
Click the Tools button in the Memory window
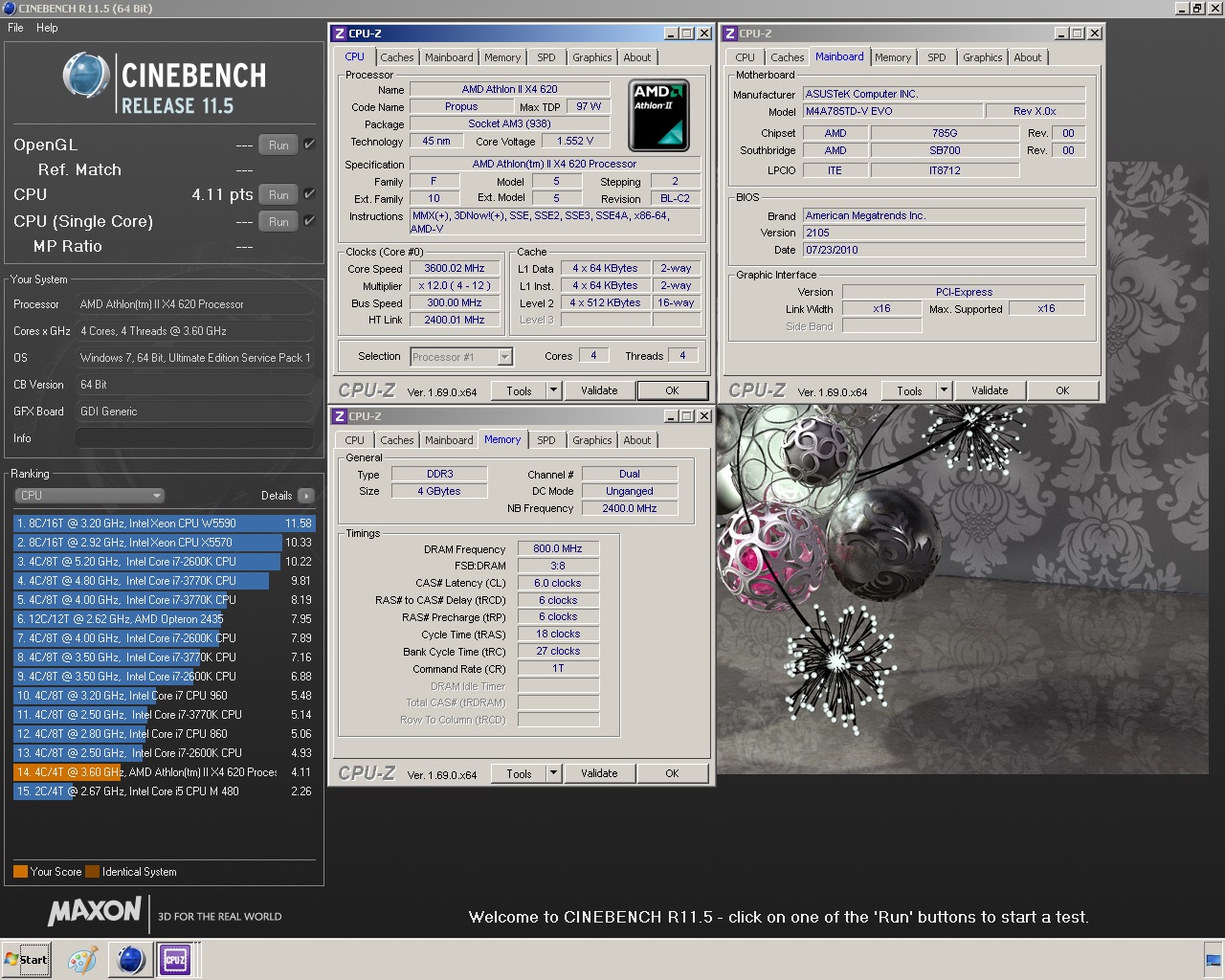[x=519, y=773]
